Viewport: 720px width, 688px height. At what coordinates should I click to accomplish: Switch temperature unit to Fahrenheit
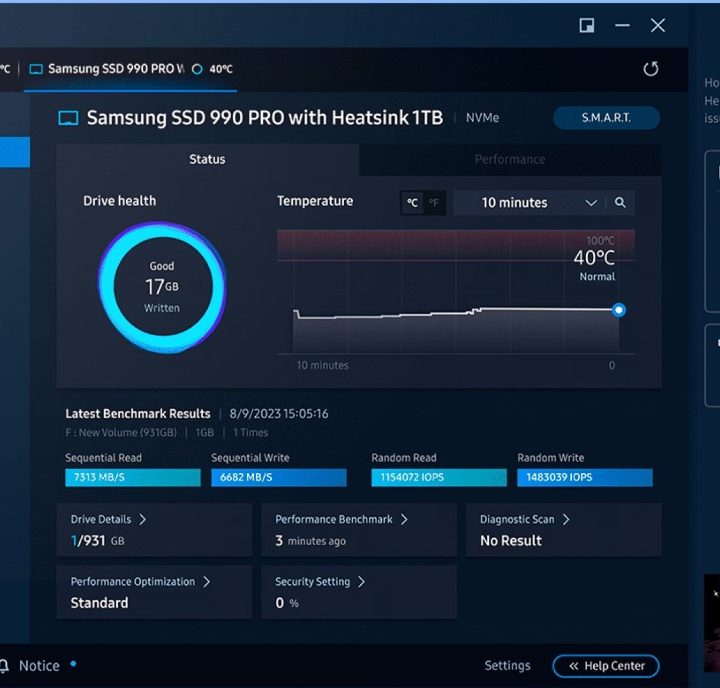click(433, 203)
